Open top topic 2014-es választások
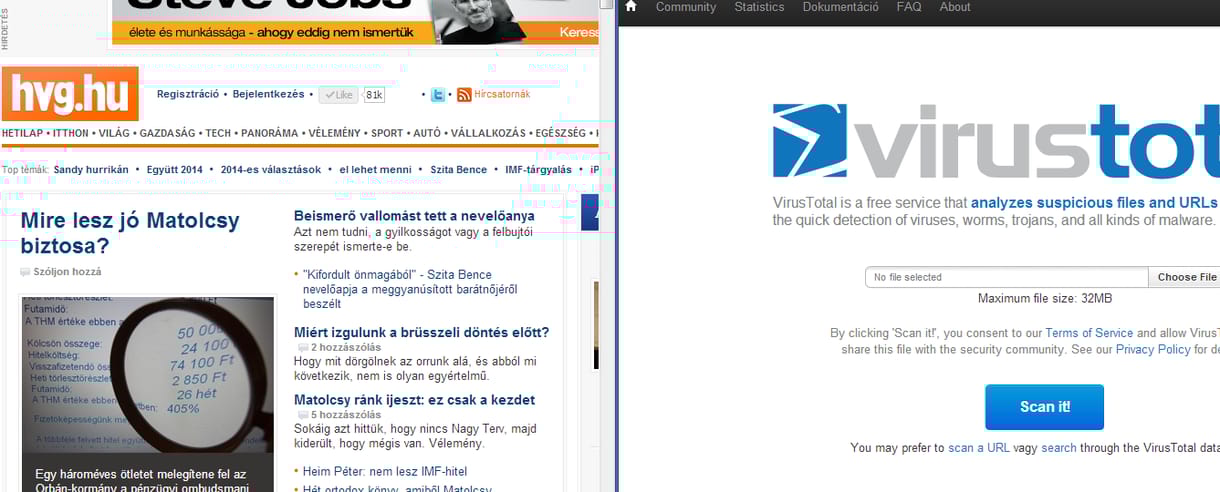This screenshot has height=492, width=1220. click(x=271, y=170)
